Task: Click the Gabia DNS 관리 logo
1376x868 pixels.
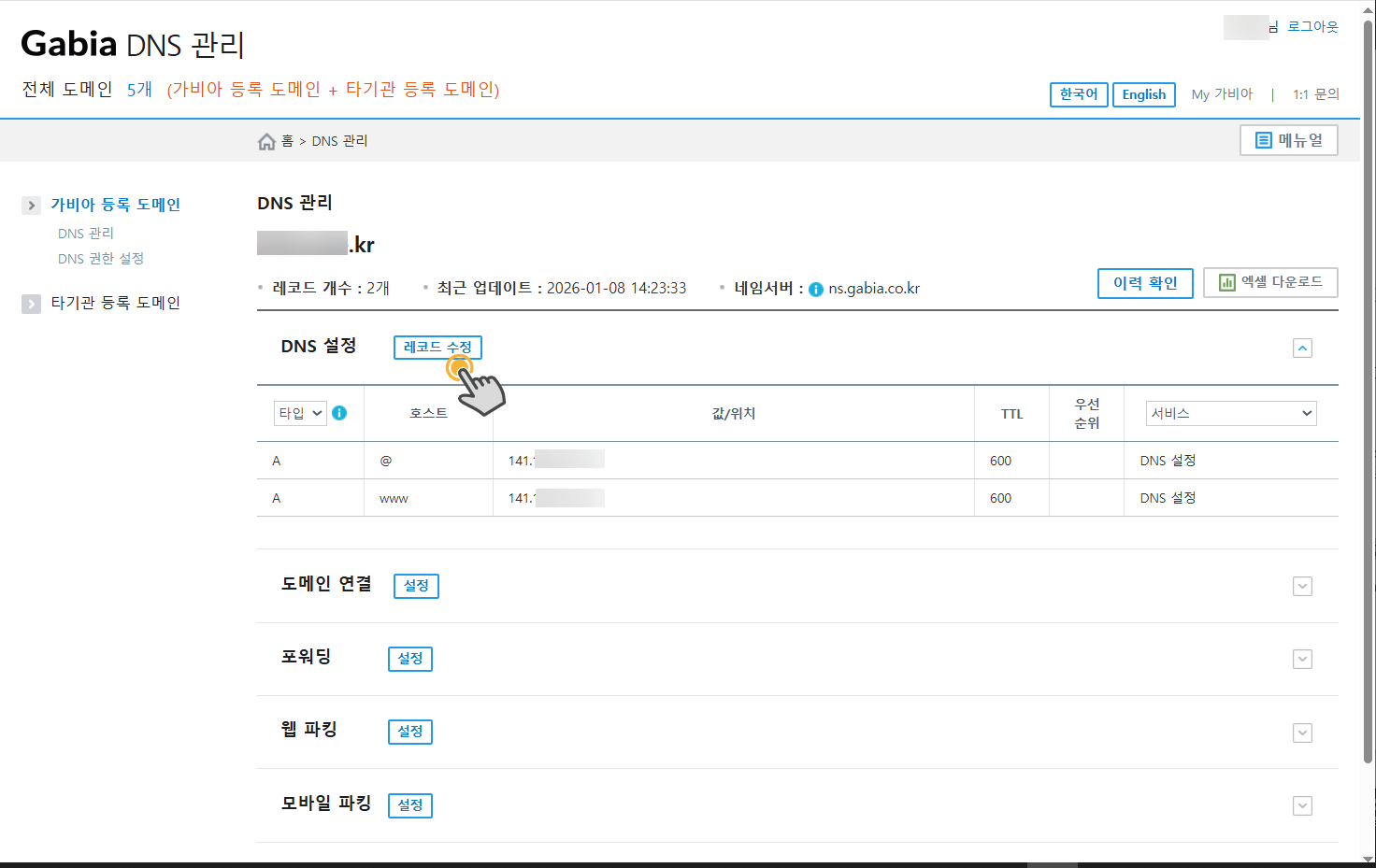Action: click(133, 44)
